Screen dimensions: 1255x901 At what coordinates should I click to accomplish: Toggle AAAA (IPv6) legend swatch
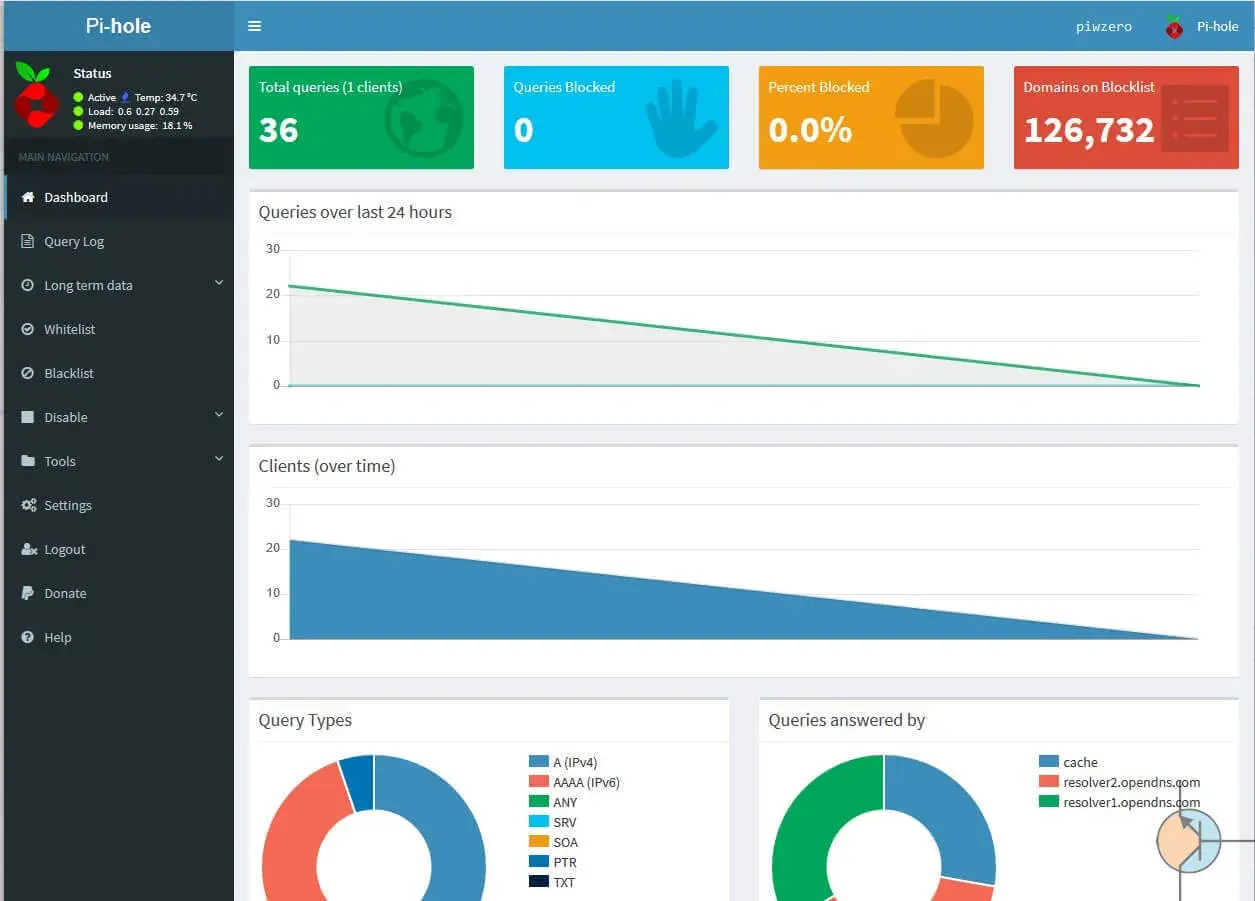(539, 782)
